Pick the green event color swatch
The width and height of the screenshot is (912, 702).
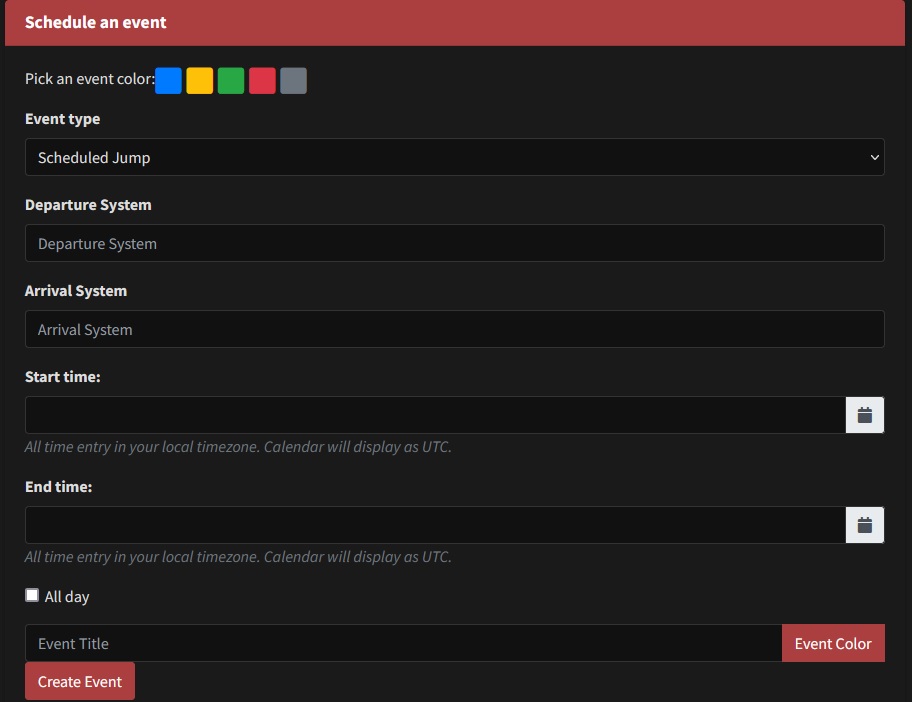pyautogui.click(x=231, y=80)
